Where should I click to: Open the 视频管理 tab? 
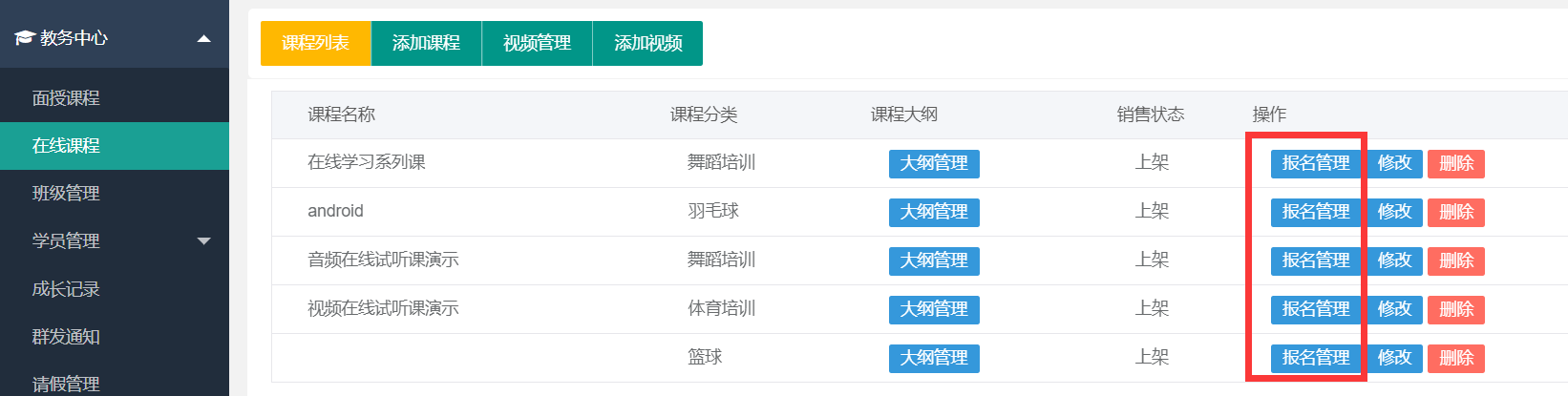(537, 43)
